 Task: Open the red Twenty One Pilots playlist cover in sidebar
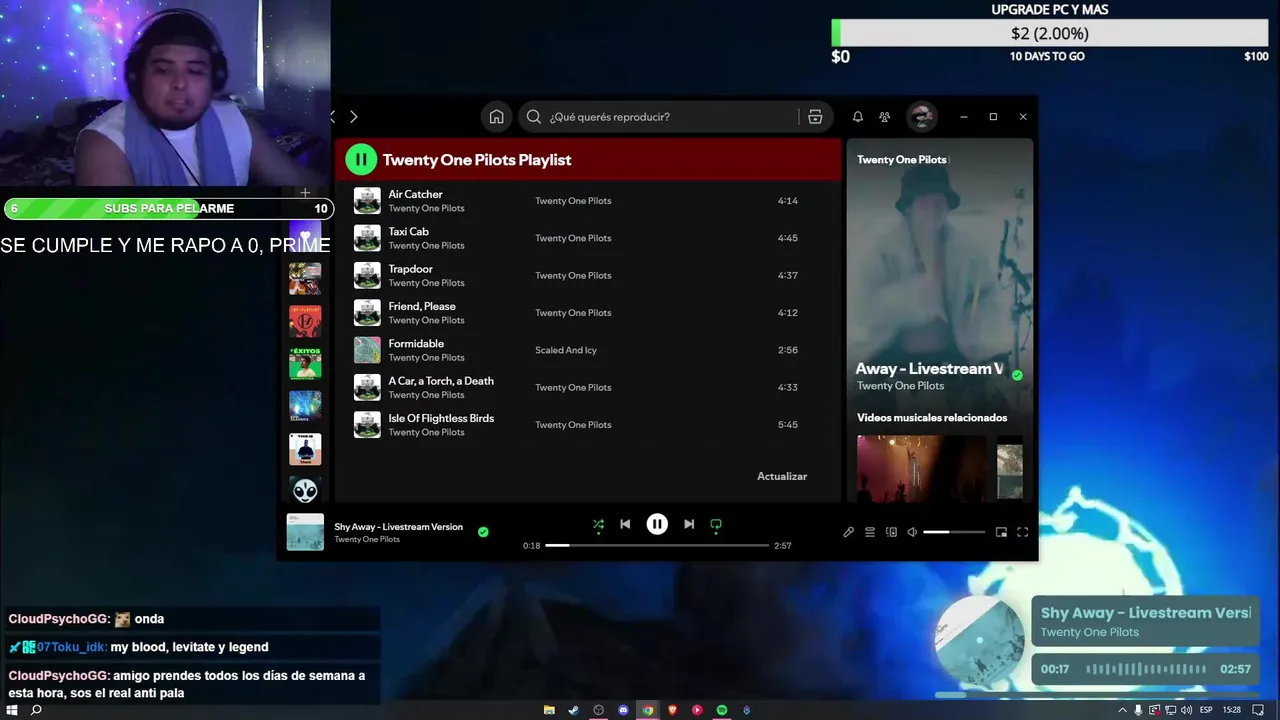pos(305,321)
